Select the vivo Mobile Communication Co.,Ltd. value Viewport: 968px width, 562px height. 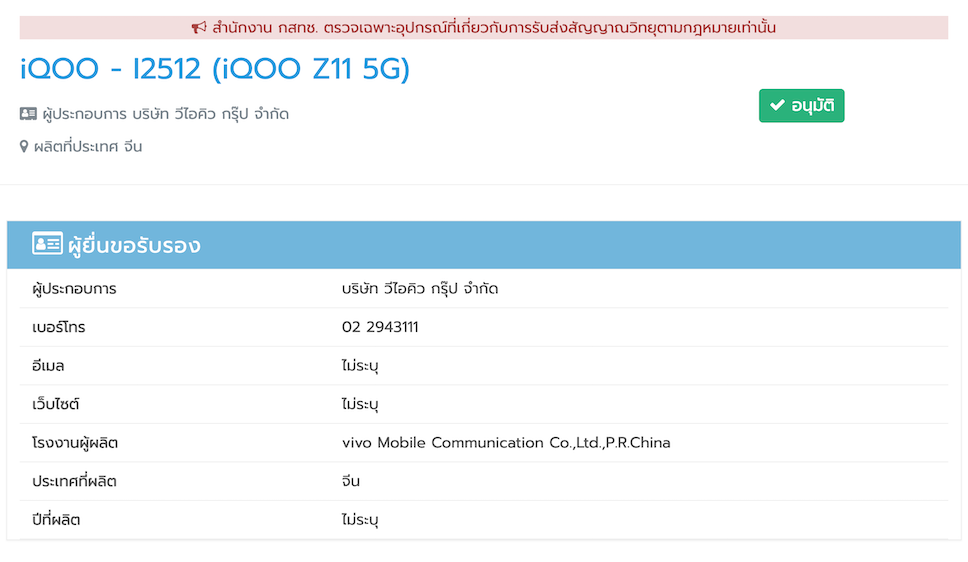click(x=506, y=443)
